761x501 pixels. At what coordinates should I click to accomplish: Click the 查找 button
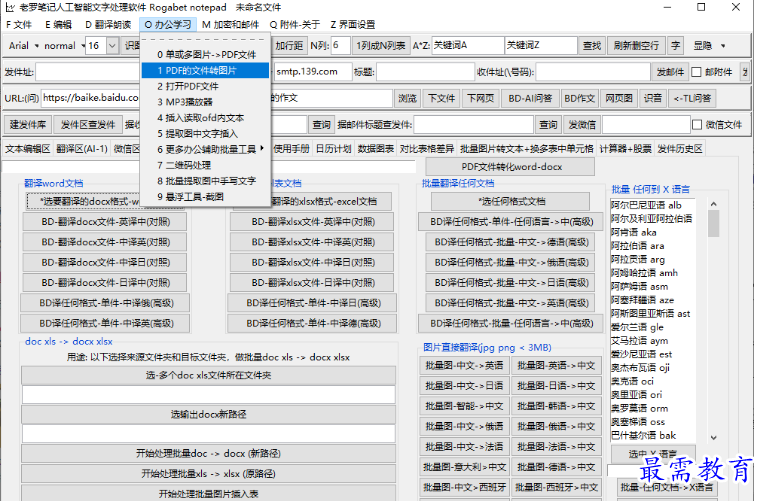[x=592, y=46]
